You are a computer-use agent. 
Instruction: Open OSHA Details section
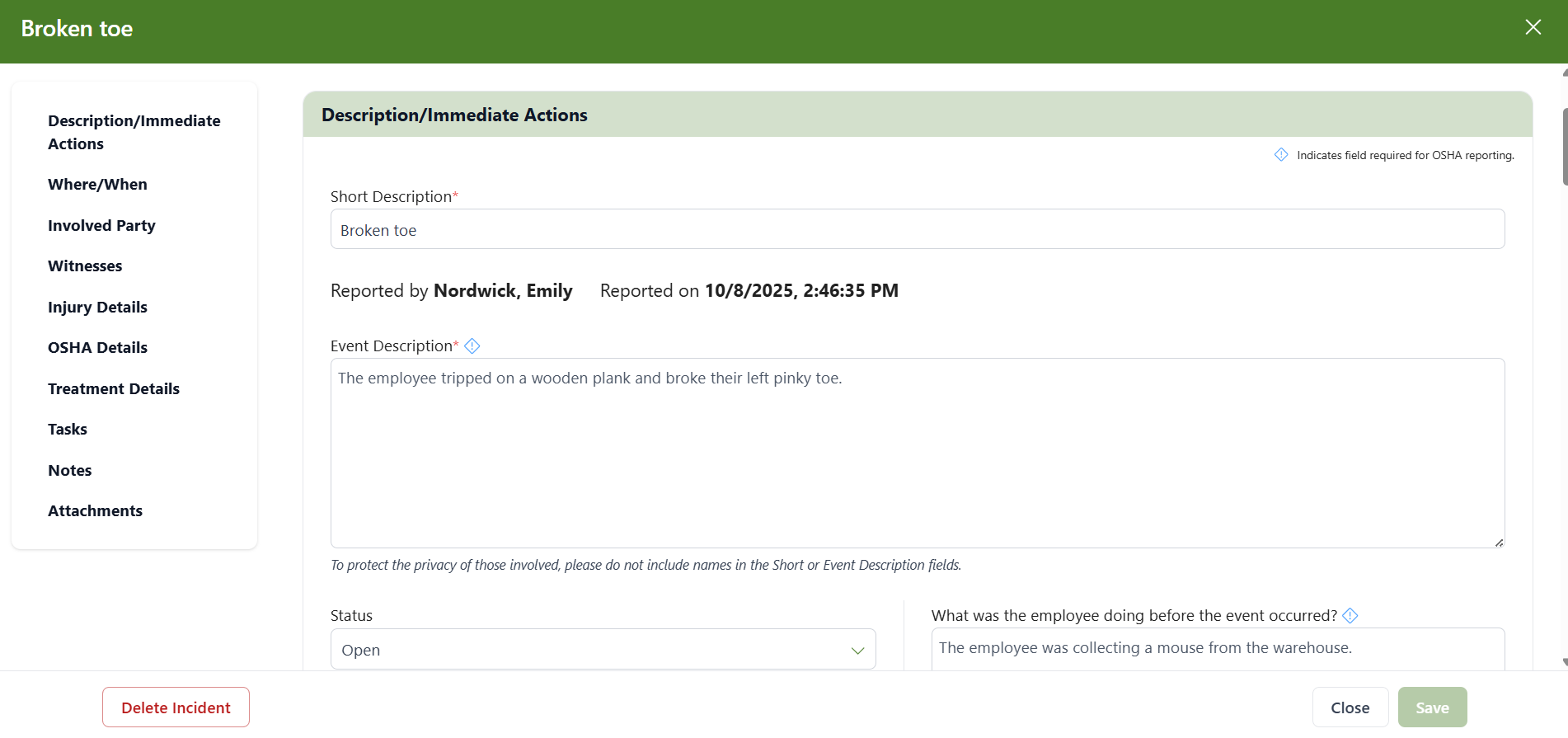coord(97,348)
